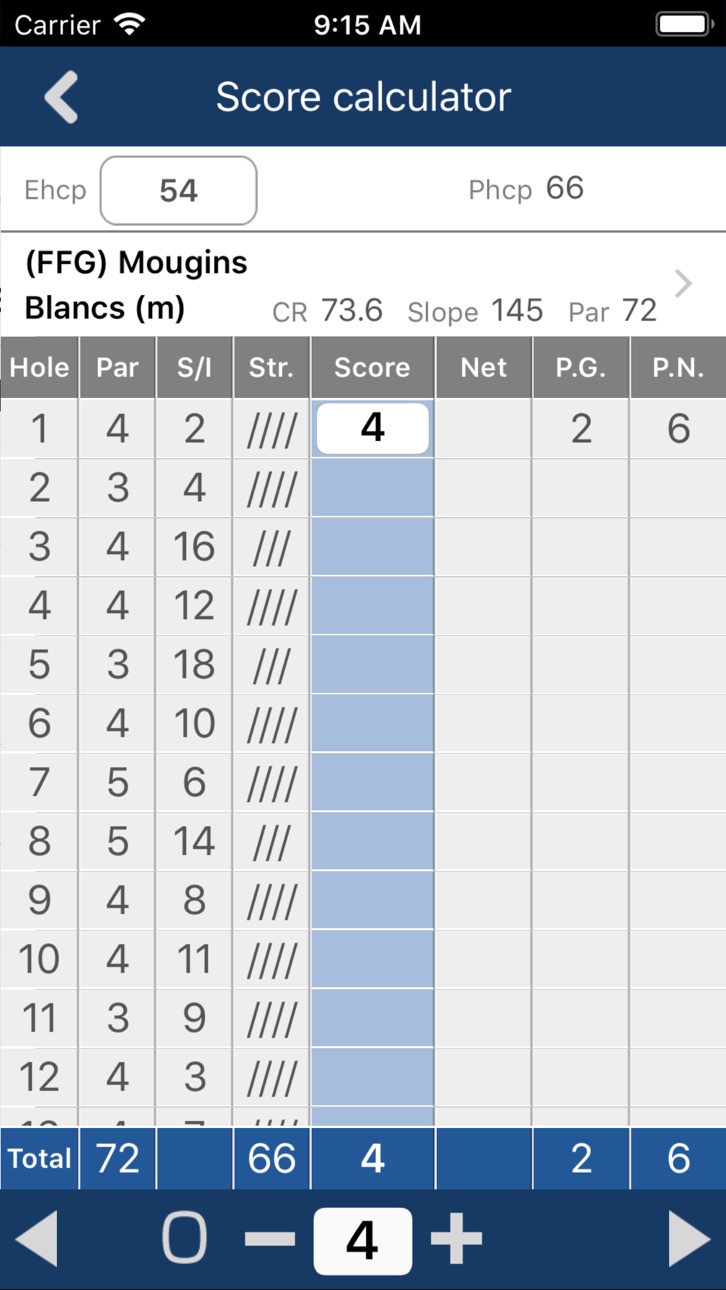Tap the Wi-Fi icon in status bar
Image resolution: width=726 pixels, height=1290 pixels.
point(129,24)
